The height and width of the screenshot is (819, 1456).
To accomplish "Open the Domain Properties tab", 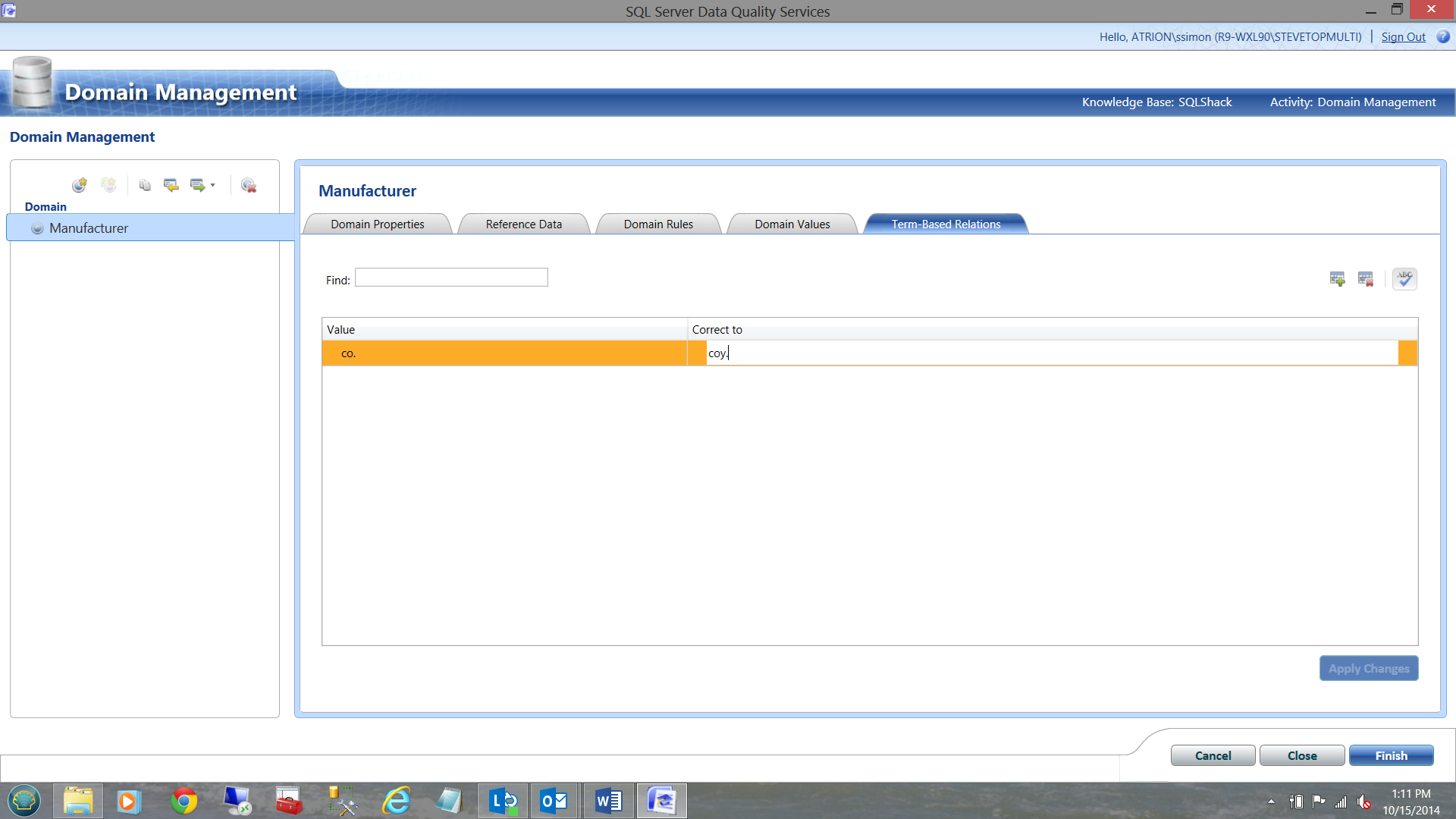I will [x=377, y=224].
